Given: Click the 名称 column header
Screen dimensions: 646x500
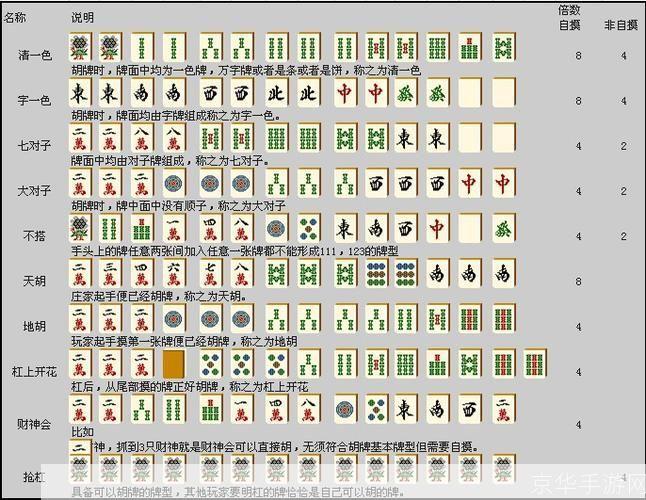Looking at the screenshot, I should tap(15, 17).
